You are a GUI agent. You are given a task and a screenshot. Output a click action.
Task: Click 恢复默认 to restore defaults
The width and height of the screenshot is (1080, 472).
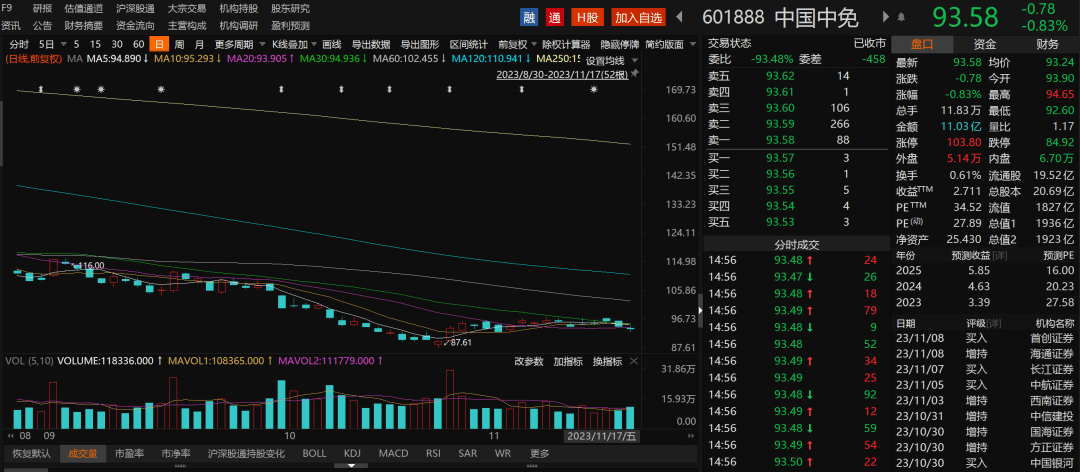coord(32,453)
